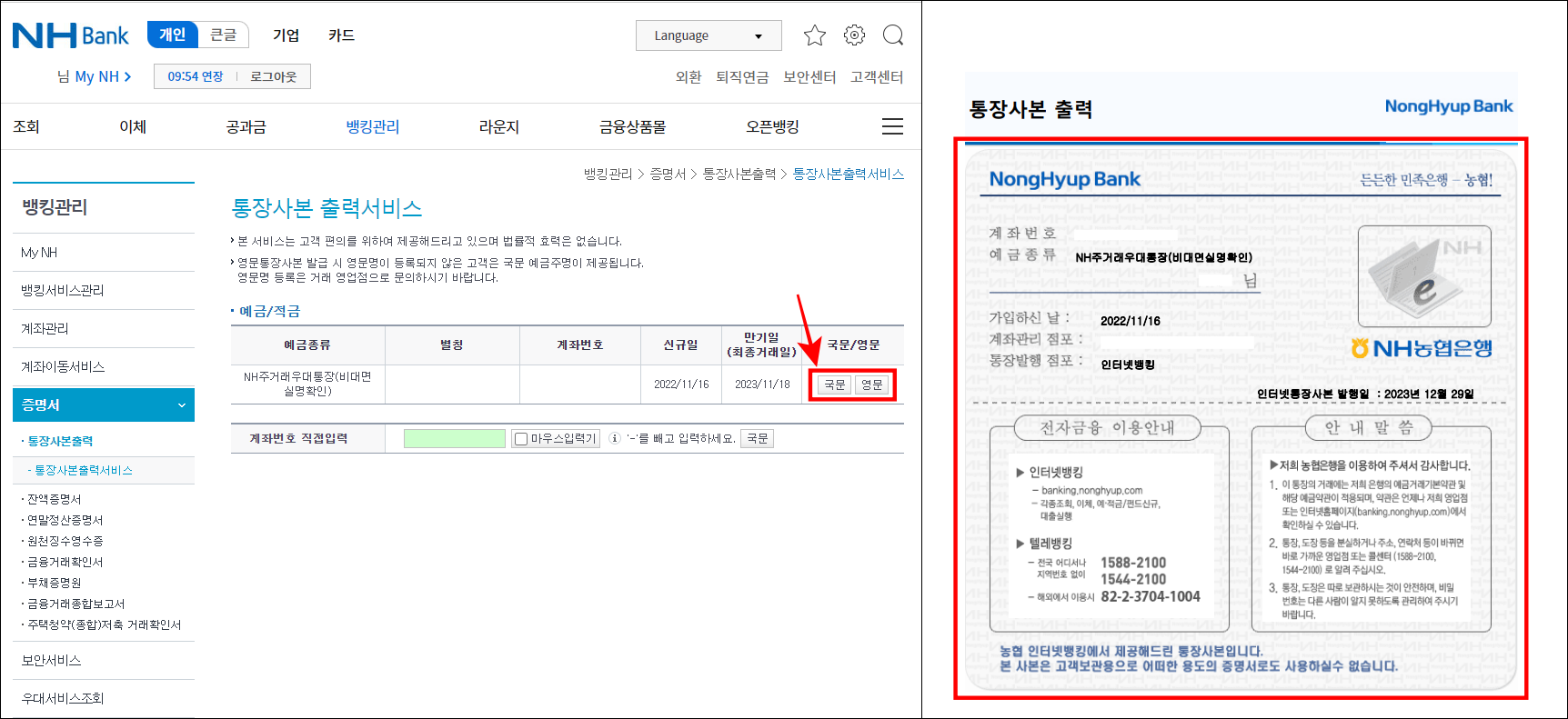Open 부채증명원 sidebar item
1568x719 pixels.
coord(54,583)
